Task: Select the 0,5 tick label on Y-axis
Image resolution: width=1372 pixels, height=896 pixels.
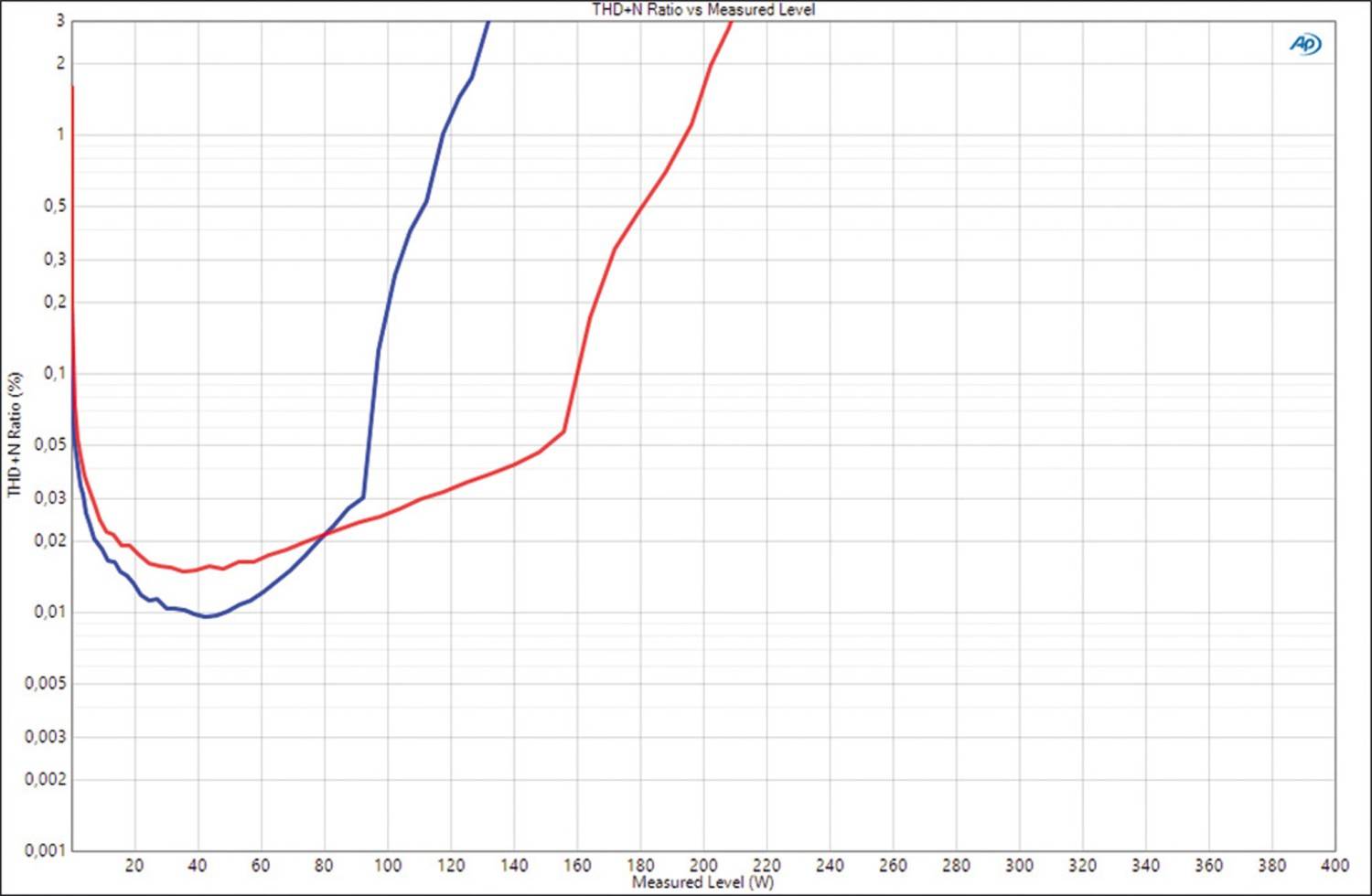Action: coord(55,206)
